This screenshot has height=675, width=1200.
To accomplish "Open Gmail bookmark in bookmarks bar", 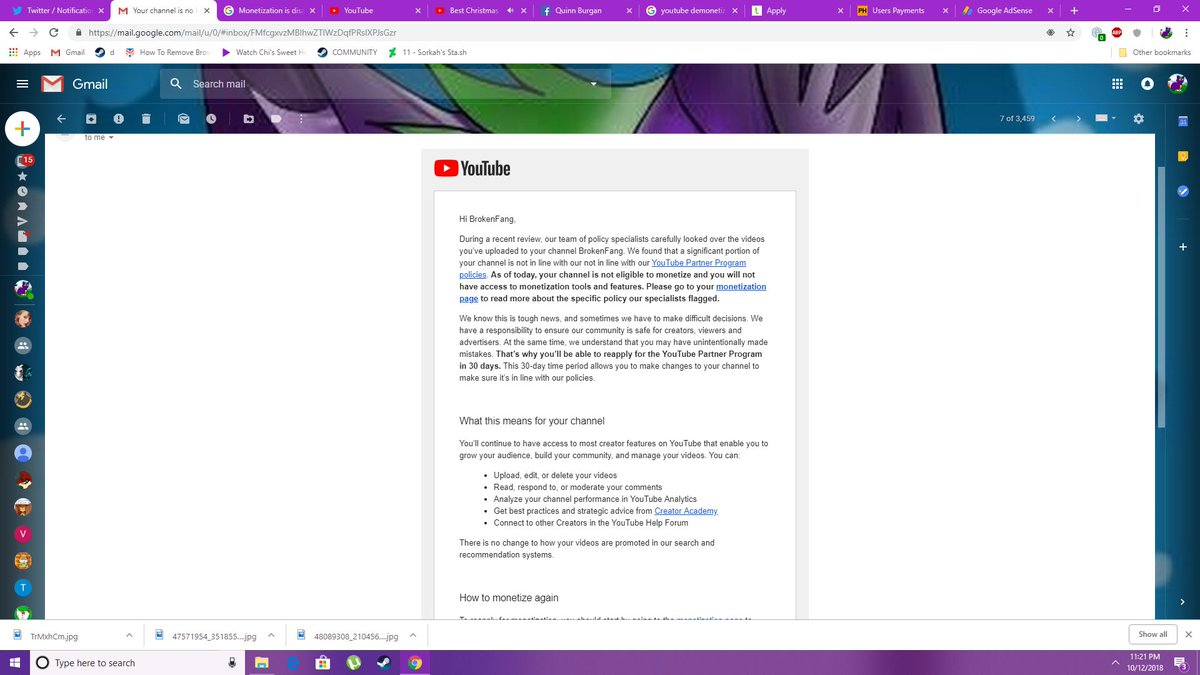I will click(68, 52).
